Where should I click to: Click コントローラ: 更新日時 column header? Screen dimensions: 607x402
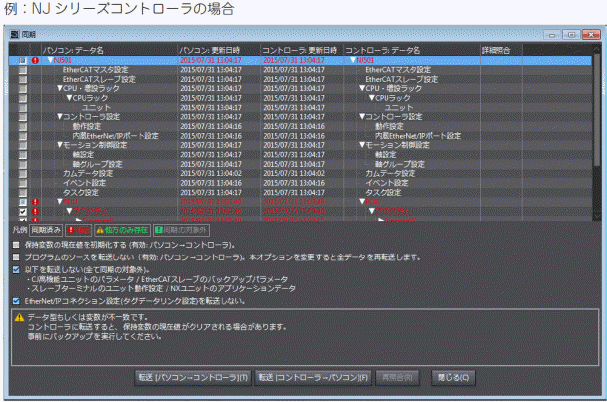[302, 50]
